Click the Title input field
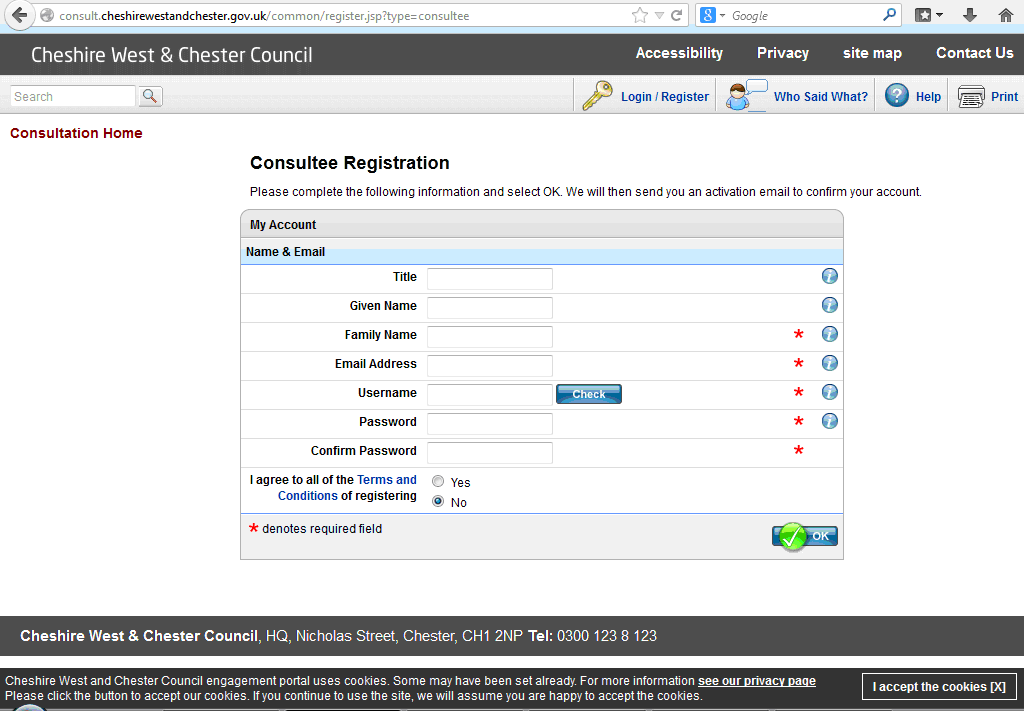This screenshot has height=711, width=1027. [489, 278]
